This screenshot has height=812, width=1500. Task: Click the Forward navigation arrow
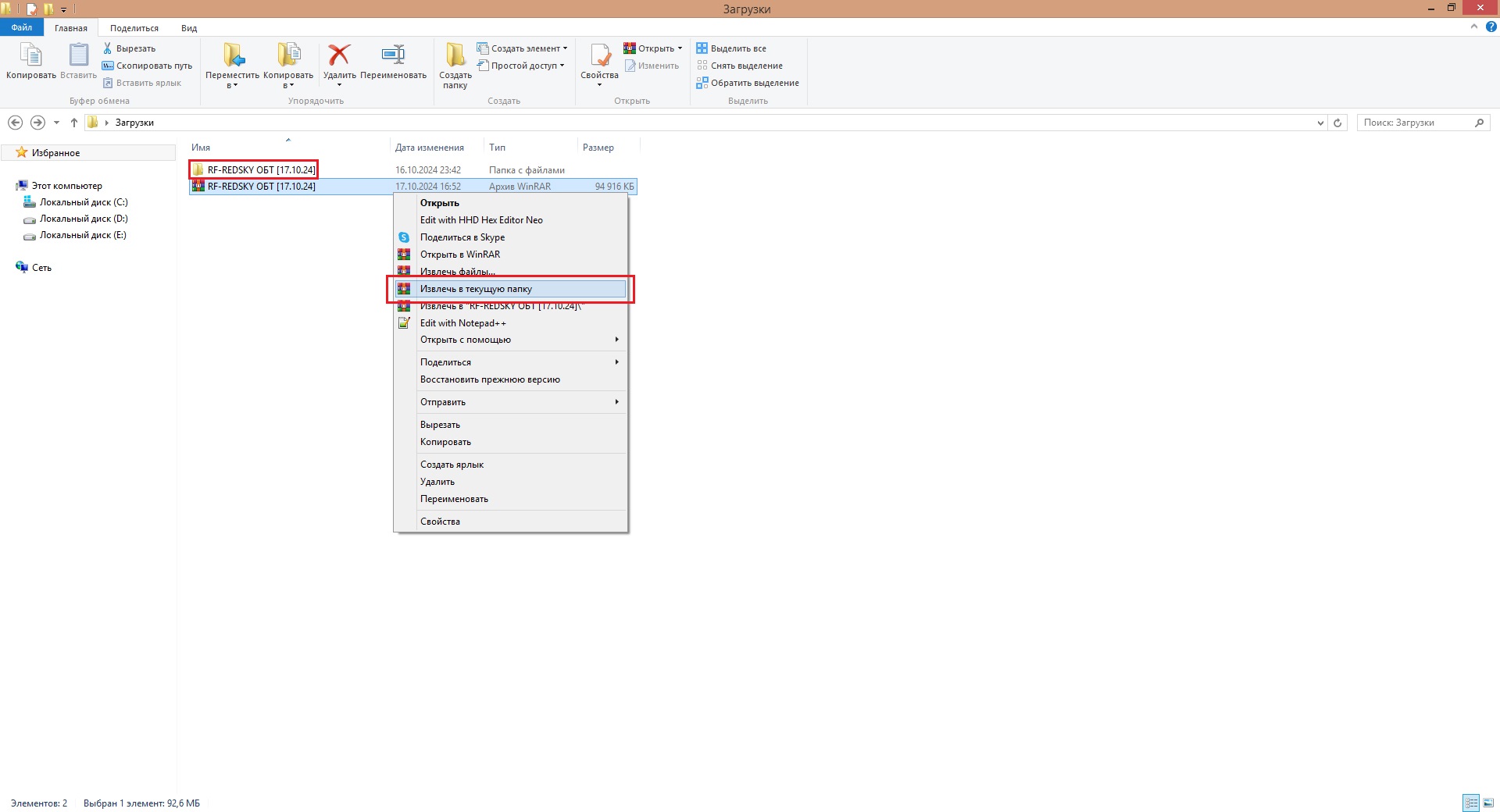click(x=37, y=123)
